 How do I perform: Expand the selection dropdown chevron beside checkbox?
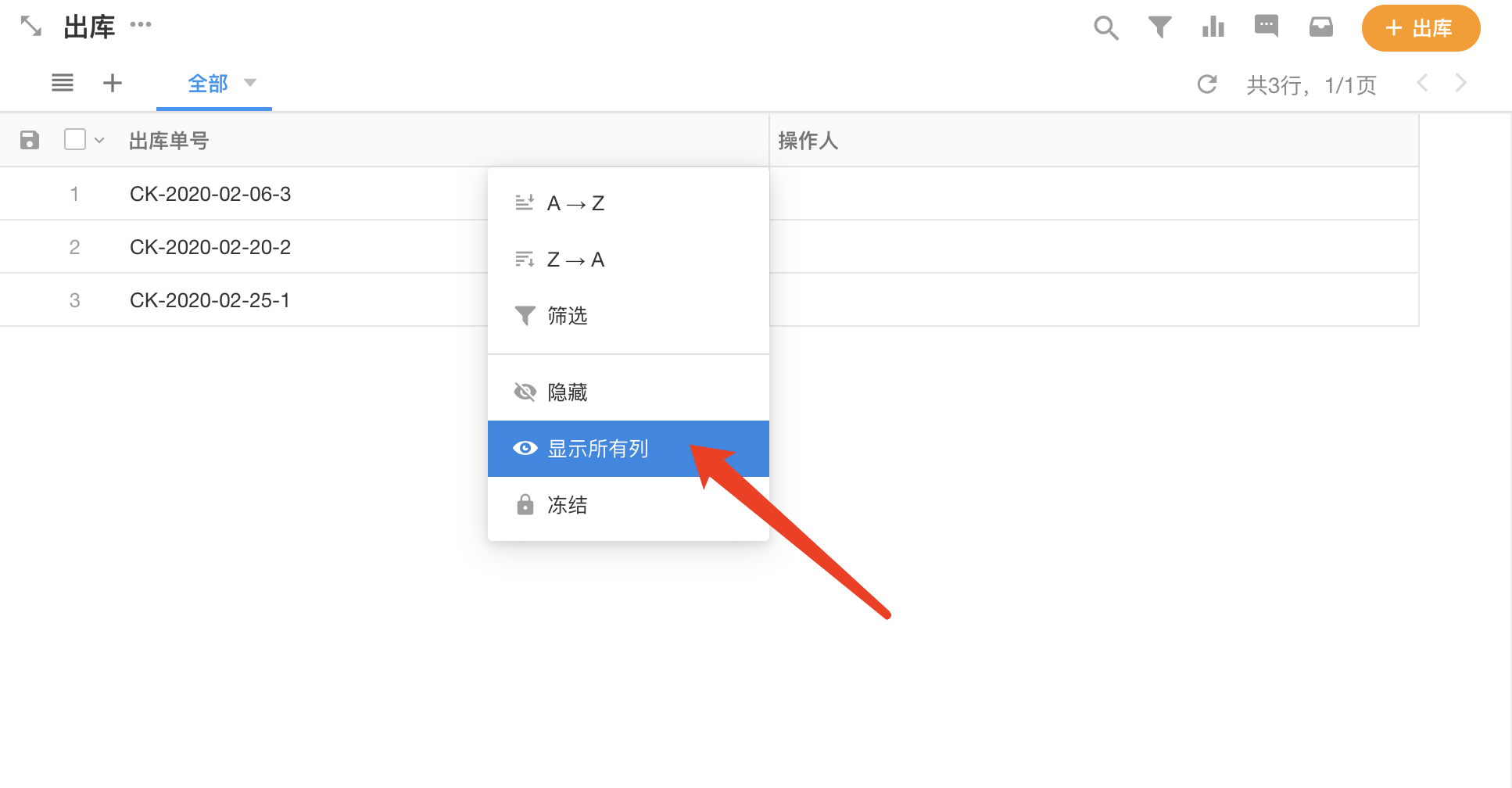click(99, 140)
